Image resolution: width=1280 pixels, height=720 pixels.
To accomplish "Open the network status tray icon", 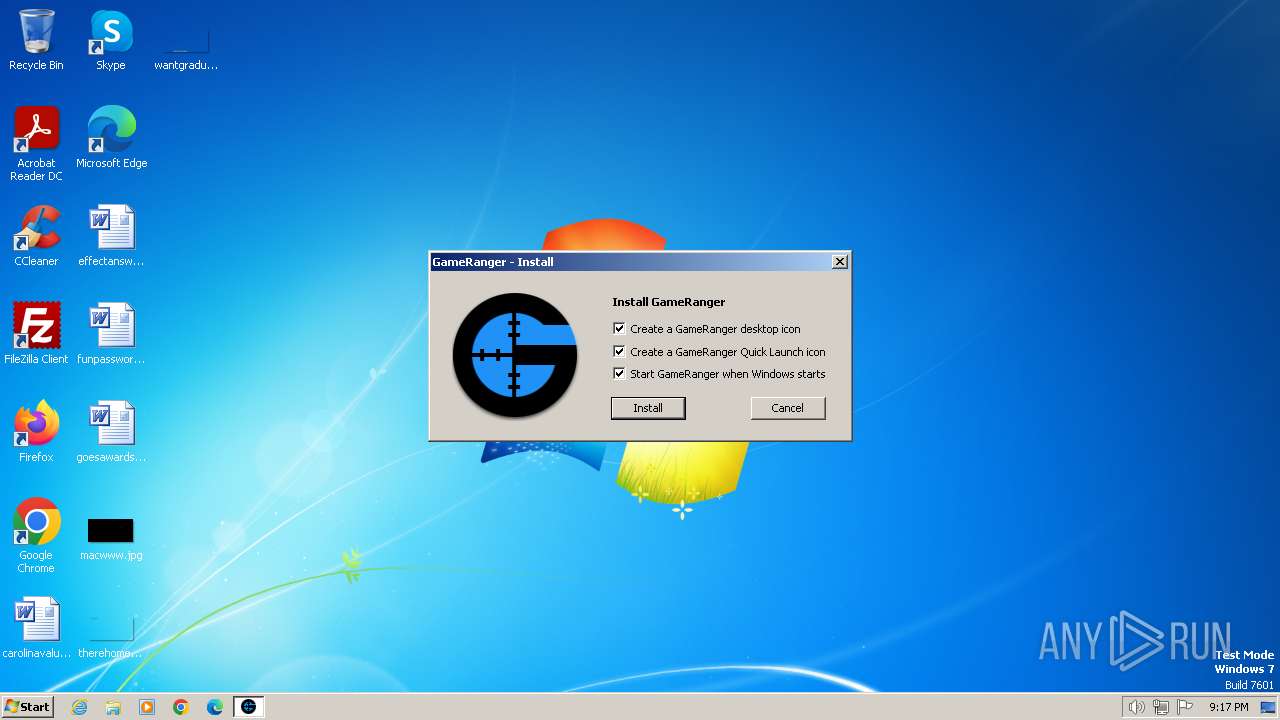I will 1161,707.
